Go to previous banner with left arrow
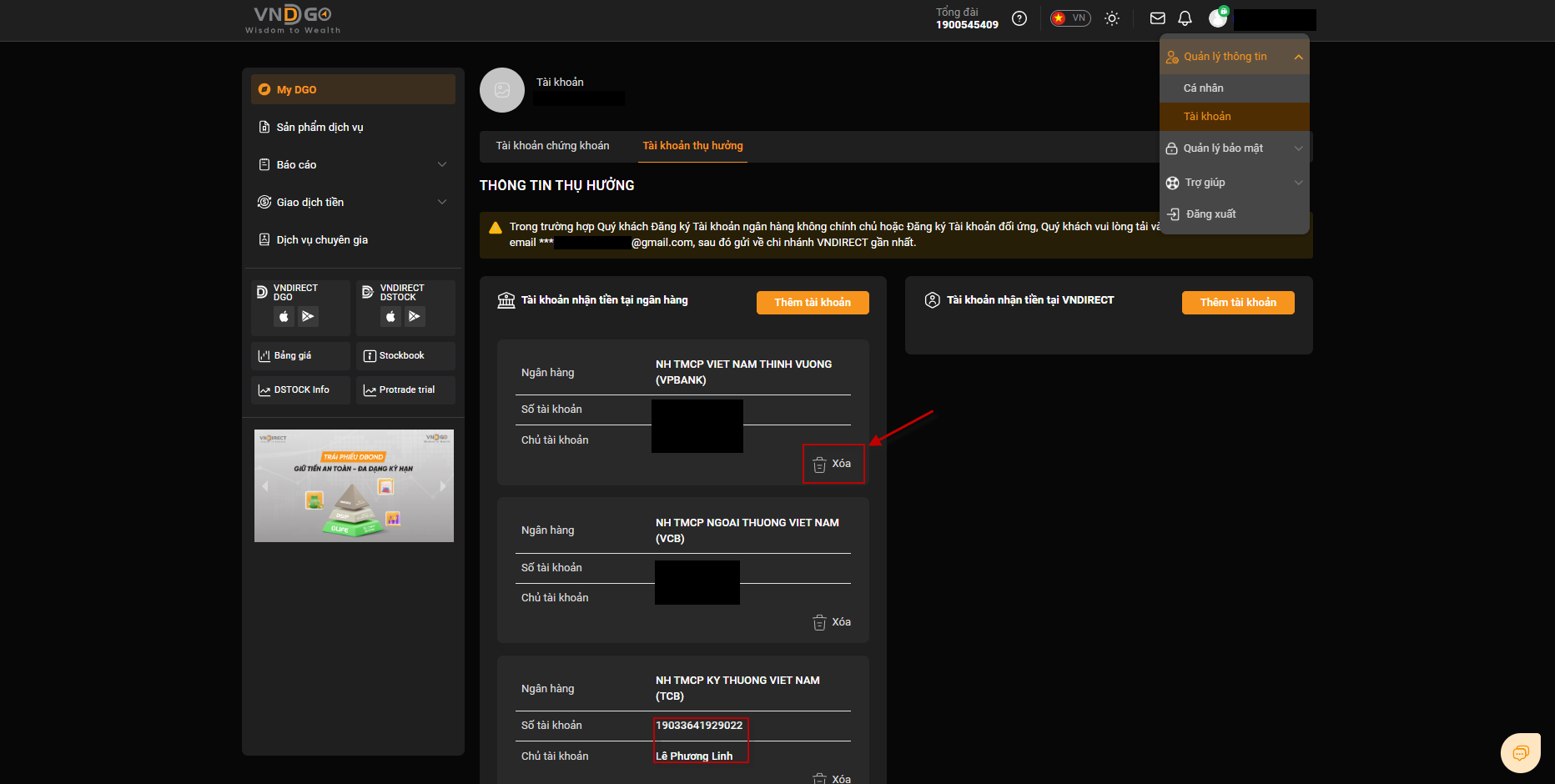Screen dimensions: 1555x784 coord(265,485)
